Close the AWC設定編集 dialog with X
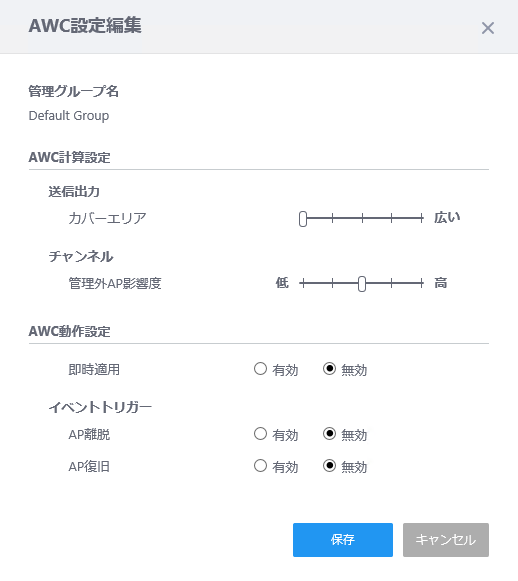Image resolution: width=518 pixels, height=581 pixels. click(x=488, y=28)
